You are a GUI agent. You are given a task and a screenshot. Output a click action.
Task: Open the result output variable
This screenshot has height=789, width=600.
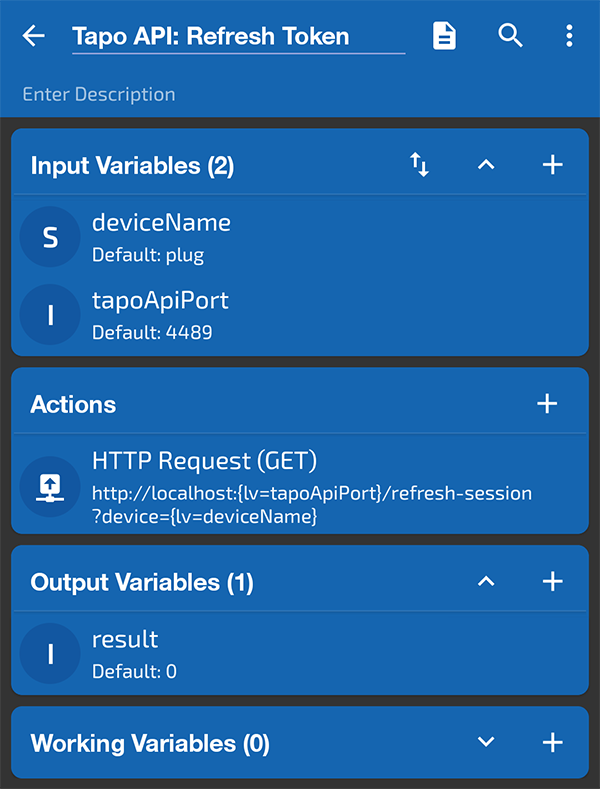tap(300, 653)
